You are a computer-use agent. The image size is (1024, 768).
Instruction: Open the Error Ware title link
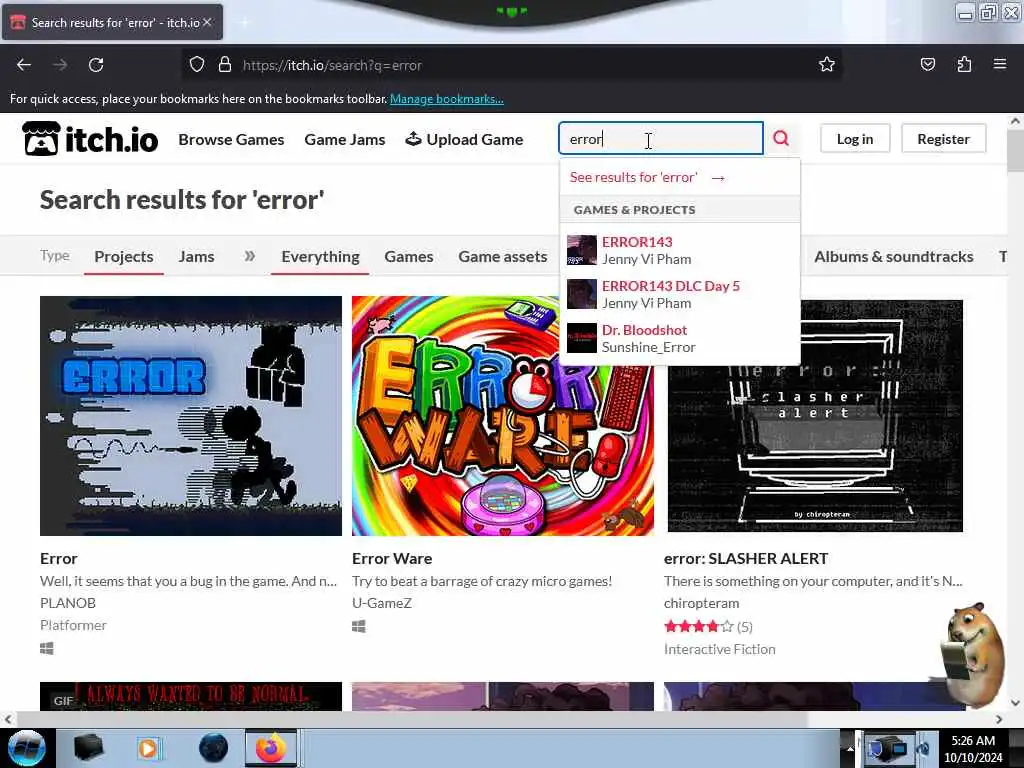[392, 558]
